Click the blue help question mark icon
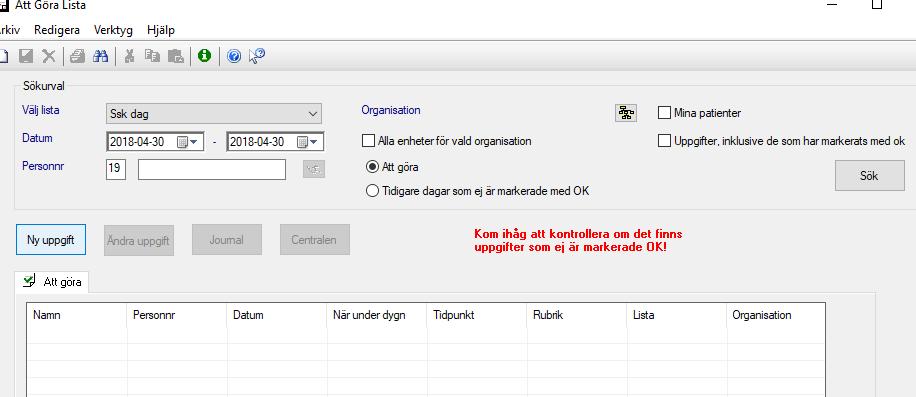Screen dimensions: 916x397 (234, 56)
